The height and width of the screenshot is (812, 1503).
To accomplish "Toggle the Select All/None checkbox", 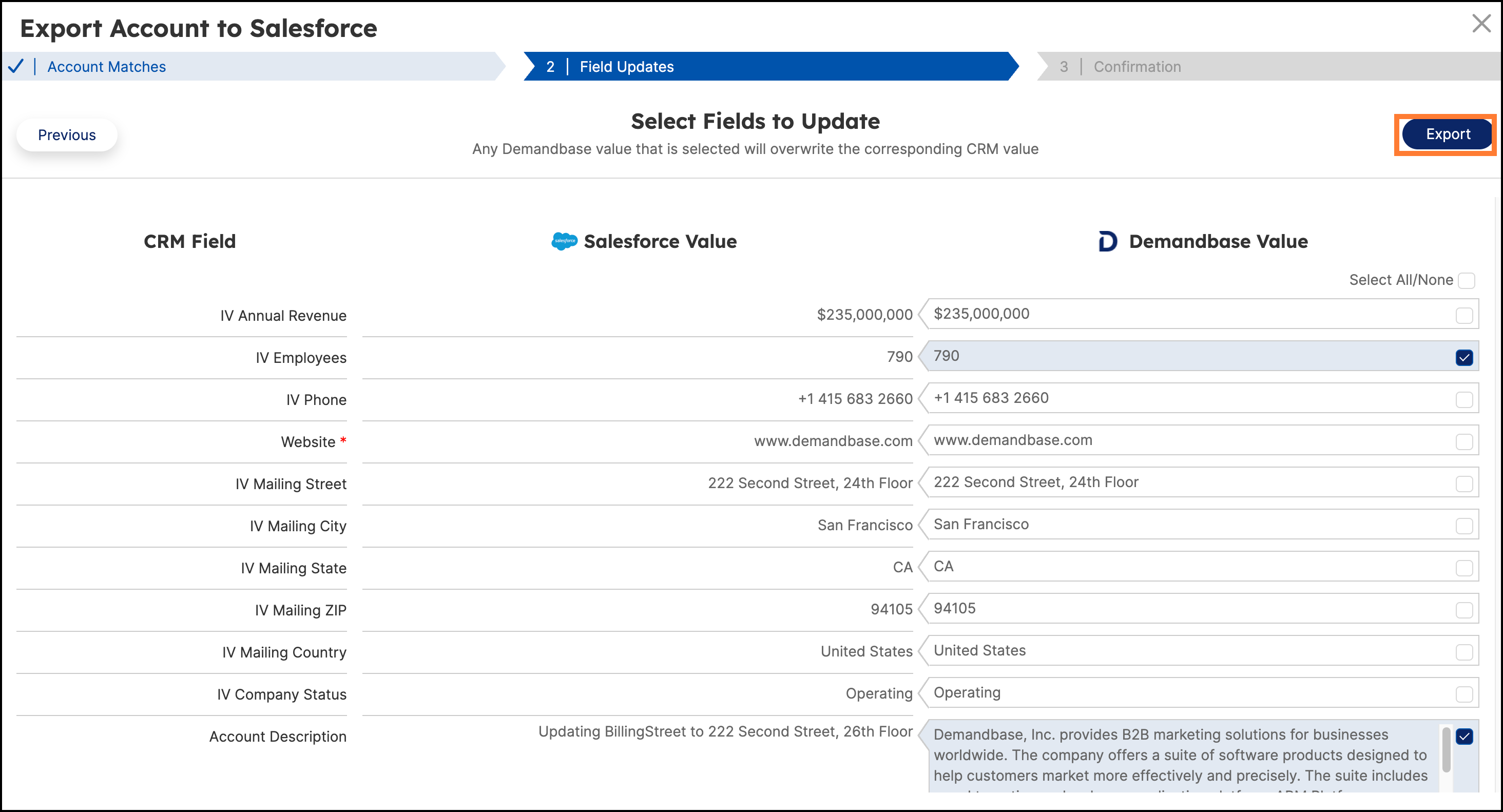I will (1467, 281).
